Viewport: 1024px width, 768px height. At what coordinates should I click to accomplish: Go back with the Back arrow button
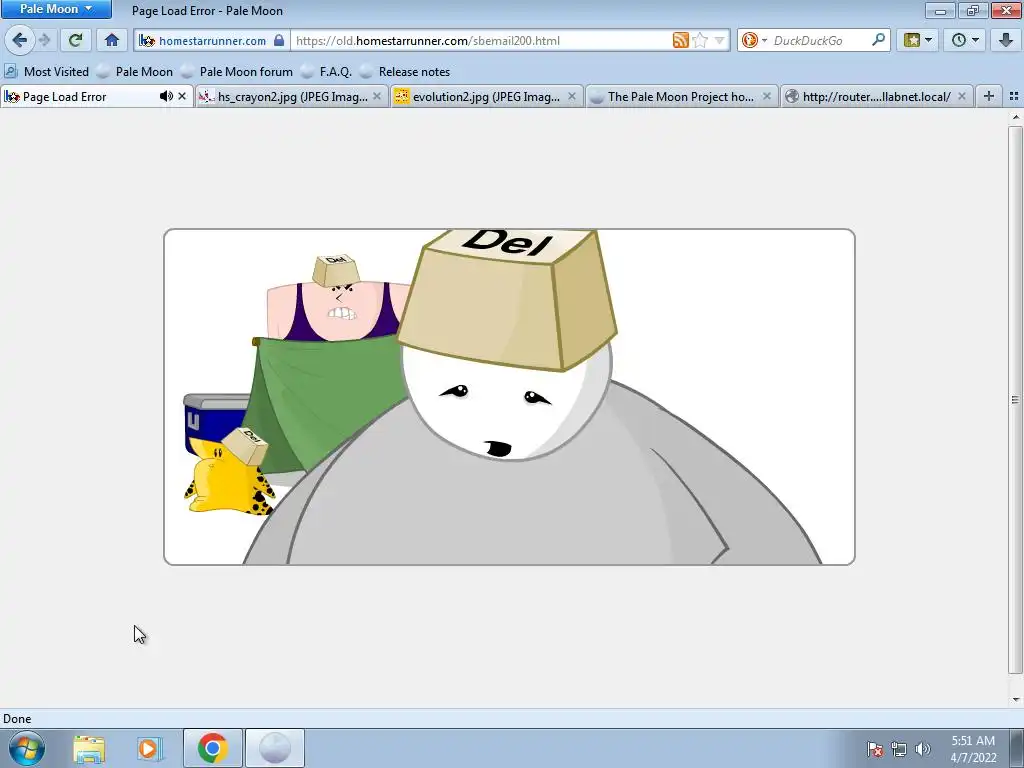point(20,40)
